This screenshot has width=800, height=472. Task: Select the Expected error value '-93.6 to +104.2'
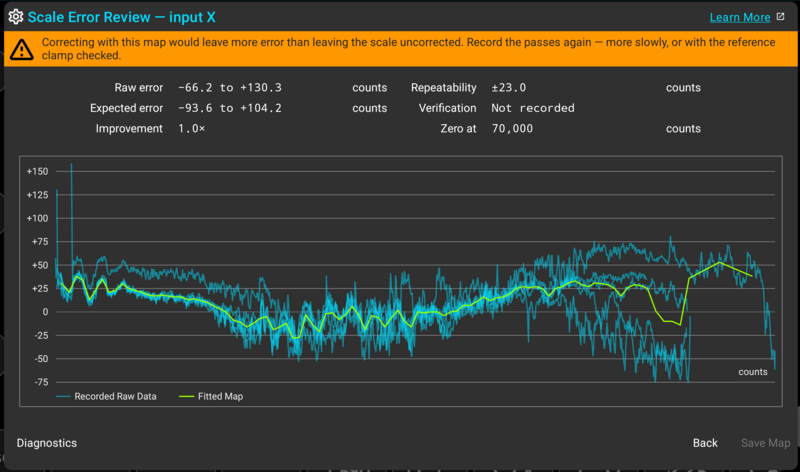pyautogui.click(x=230, y=108)
